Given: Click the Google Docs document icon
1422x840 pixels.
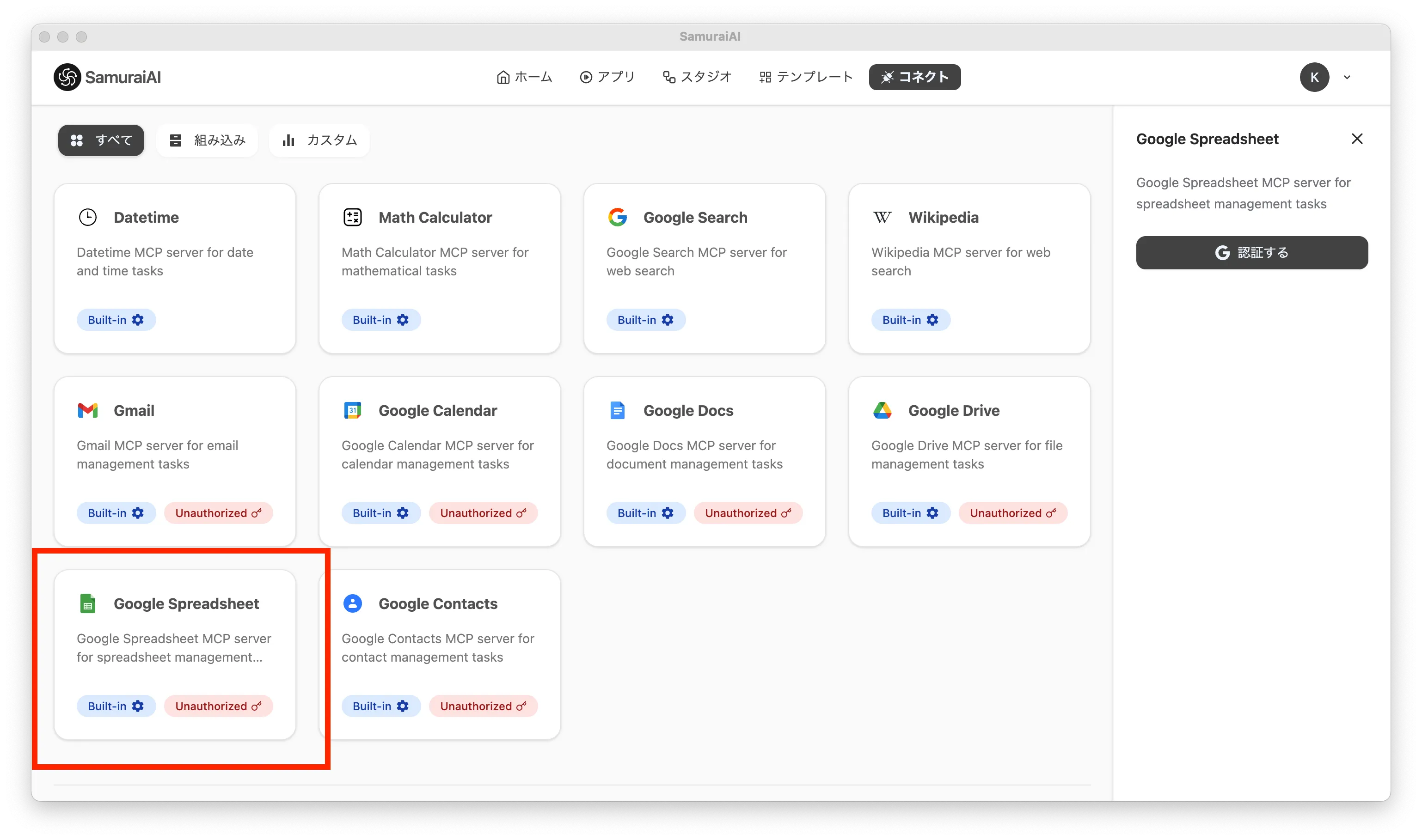Looking at the screenshot, I should tap(617, 410).
